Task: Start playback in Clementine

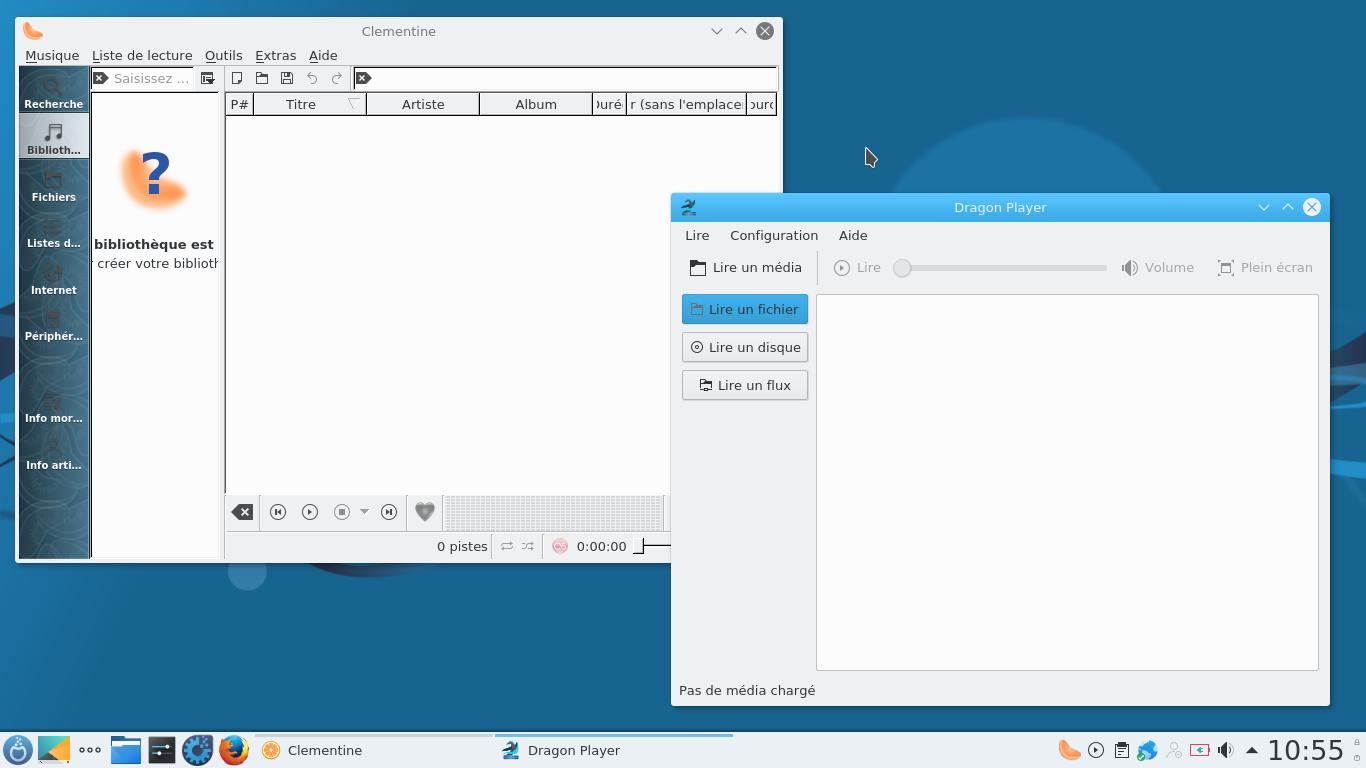Action: (310, 512)
